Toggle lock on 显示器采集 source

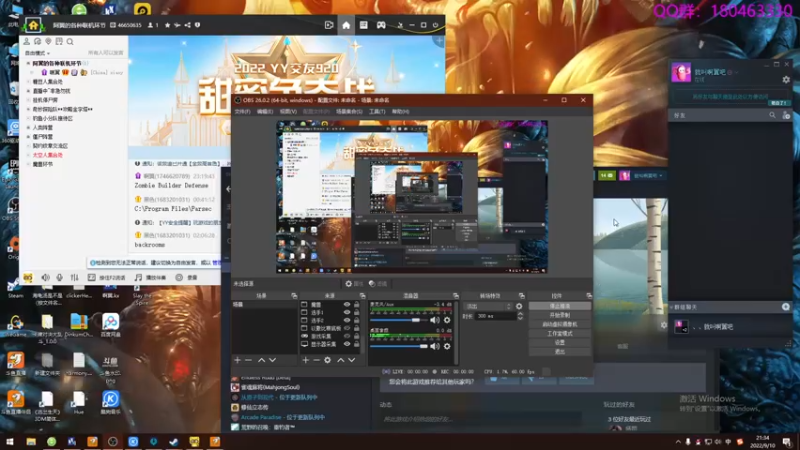[356, 344]
